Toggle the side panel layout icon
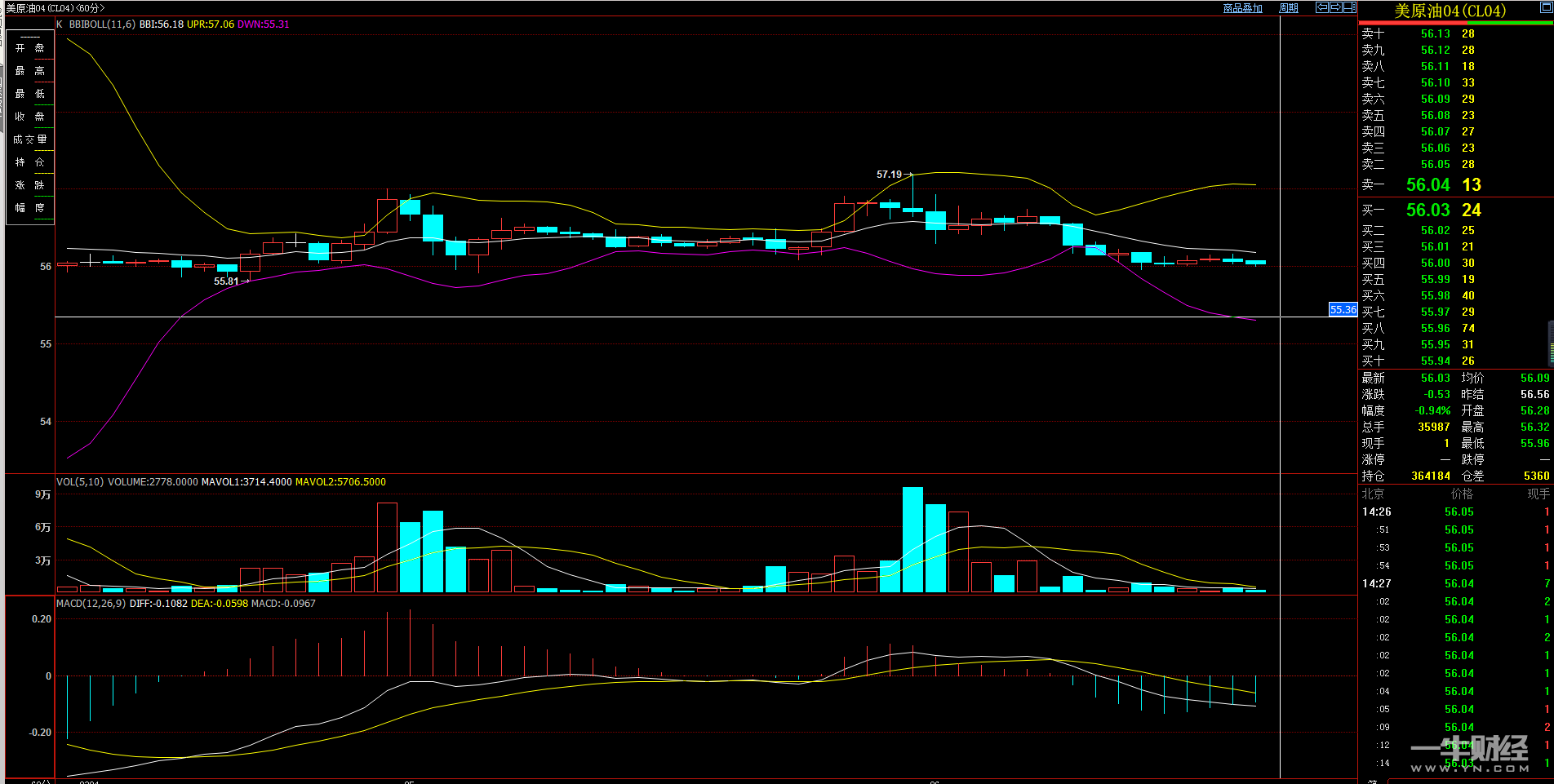1554x784 pixels. 1350,7
